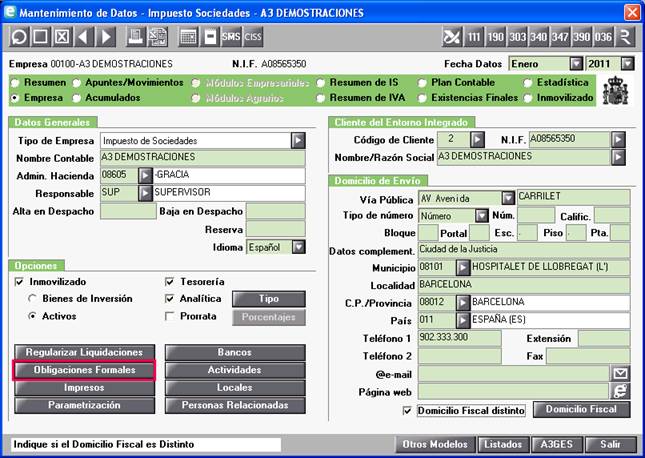645x458 pixels.
Task: Open the Código de Cliente lookup arrow
Action: [477, 140]
